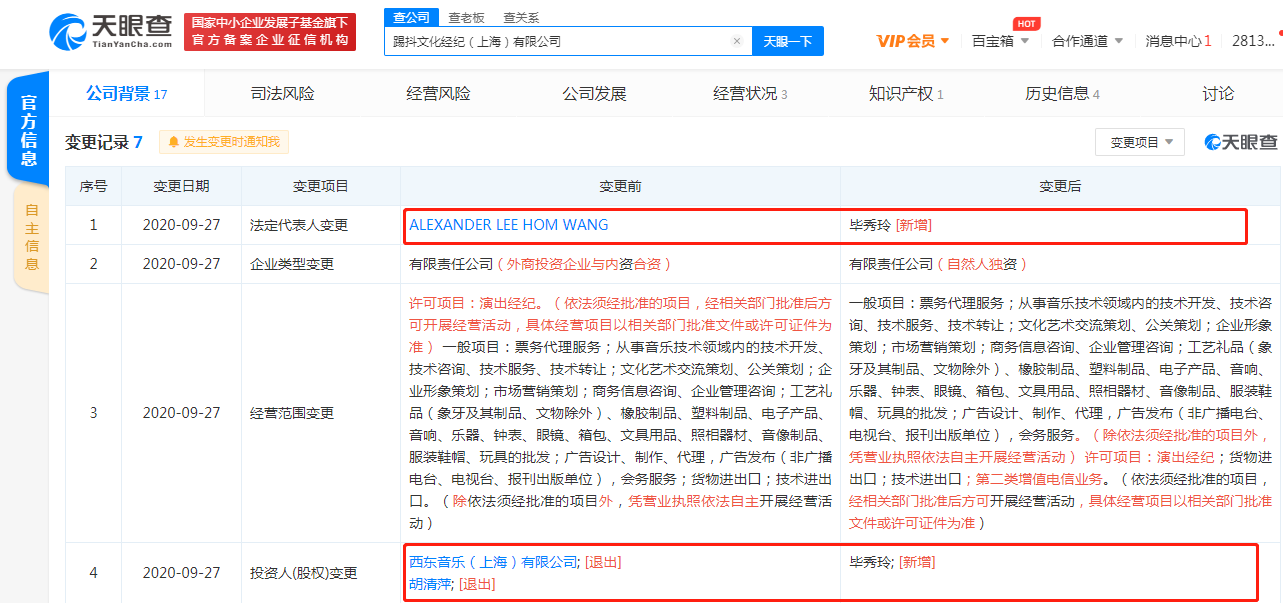Click the 天眼一下 search button
This screenshot has width=1283, height=603.
(787, 41)
